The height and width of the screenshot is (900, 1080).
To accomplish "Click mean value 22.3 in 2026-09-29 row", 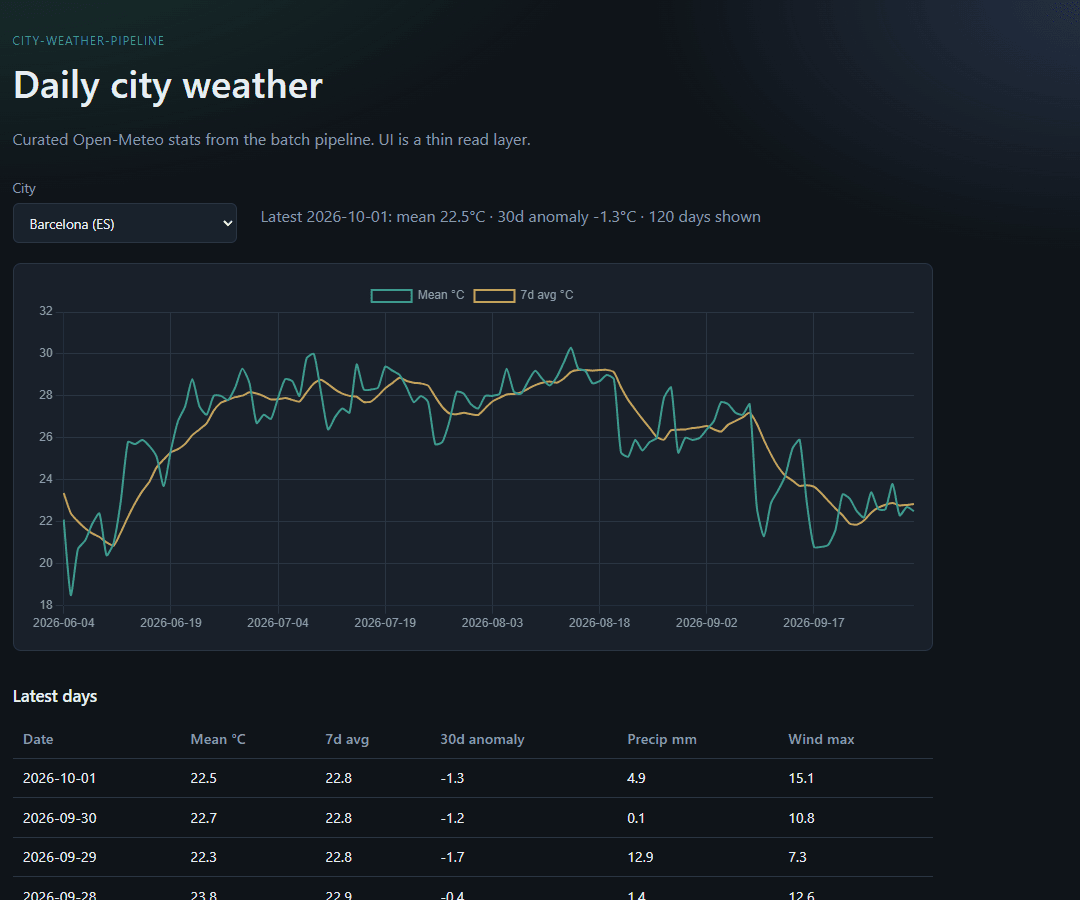I will coord(203,857).
